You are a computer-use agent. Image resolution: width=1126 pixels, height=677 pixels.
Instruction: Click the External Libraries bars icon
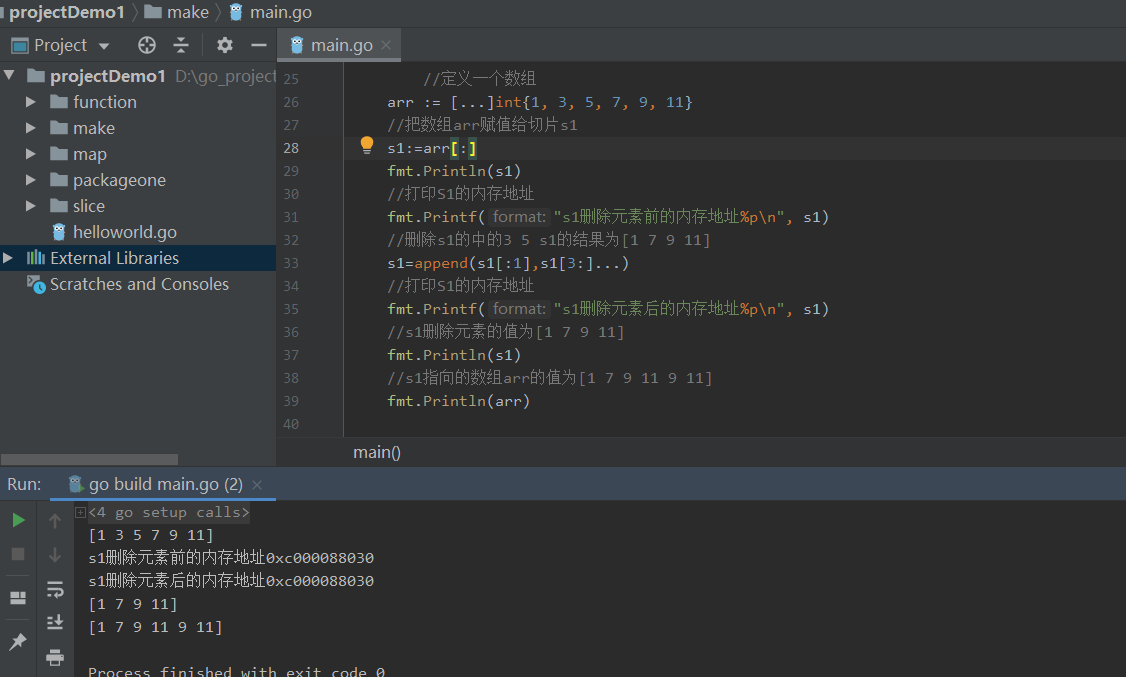tap(36, 258)
